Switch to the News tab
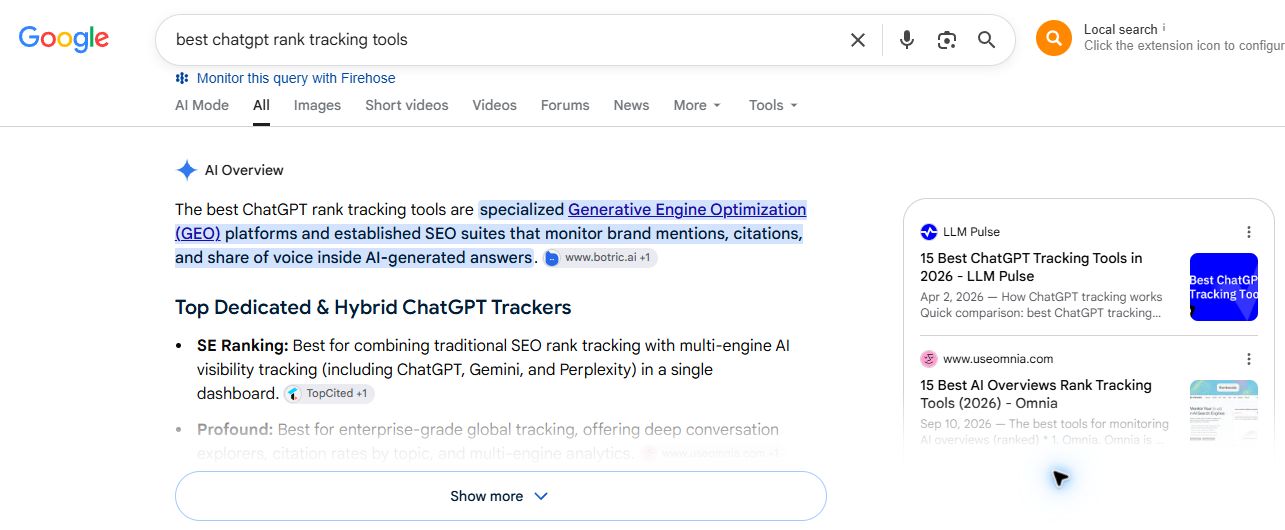Viewport: 1285px width, 530px height. 631,105
